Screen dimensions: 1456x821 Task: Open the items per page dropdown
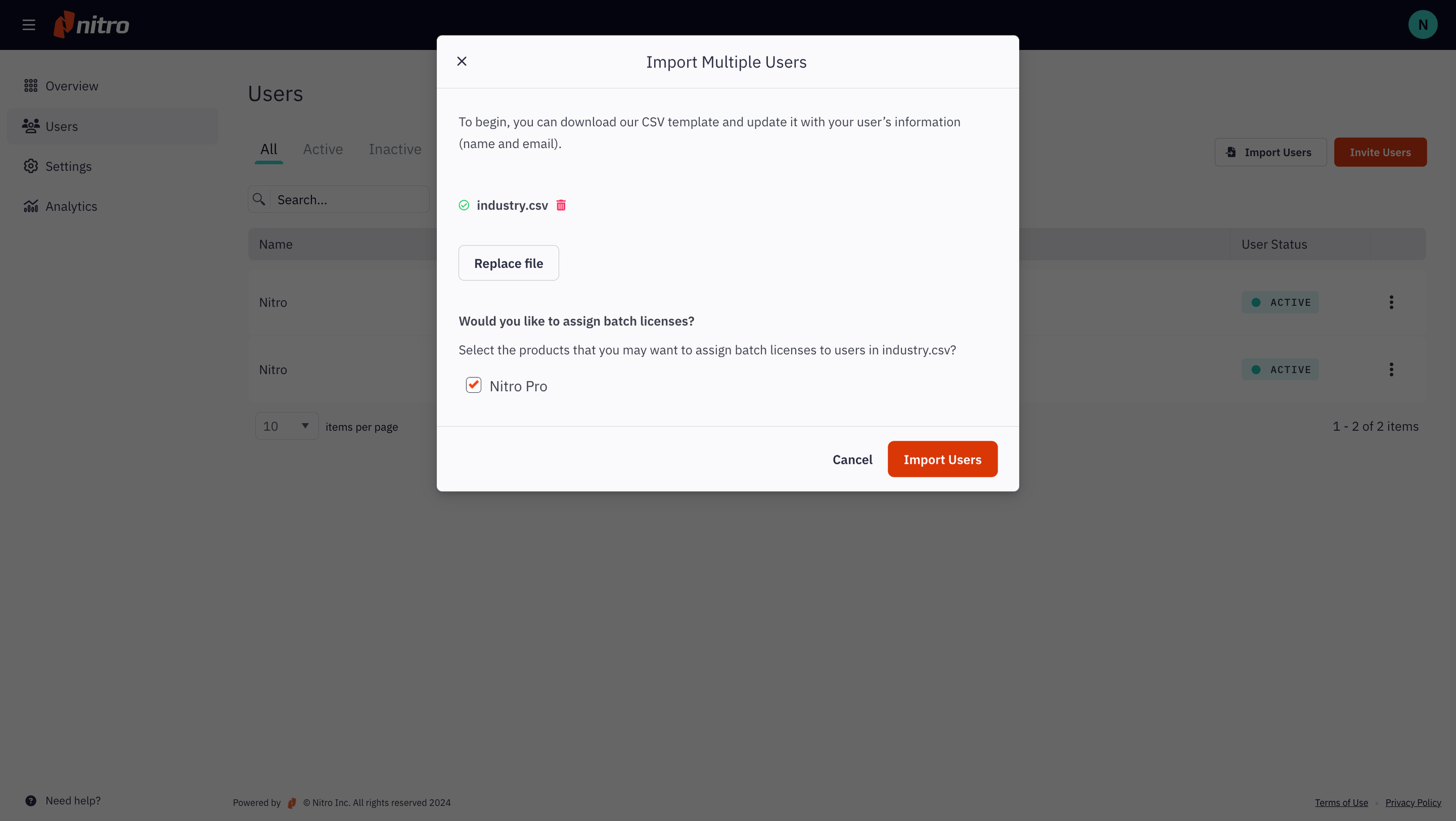[x=287, y=426]
